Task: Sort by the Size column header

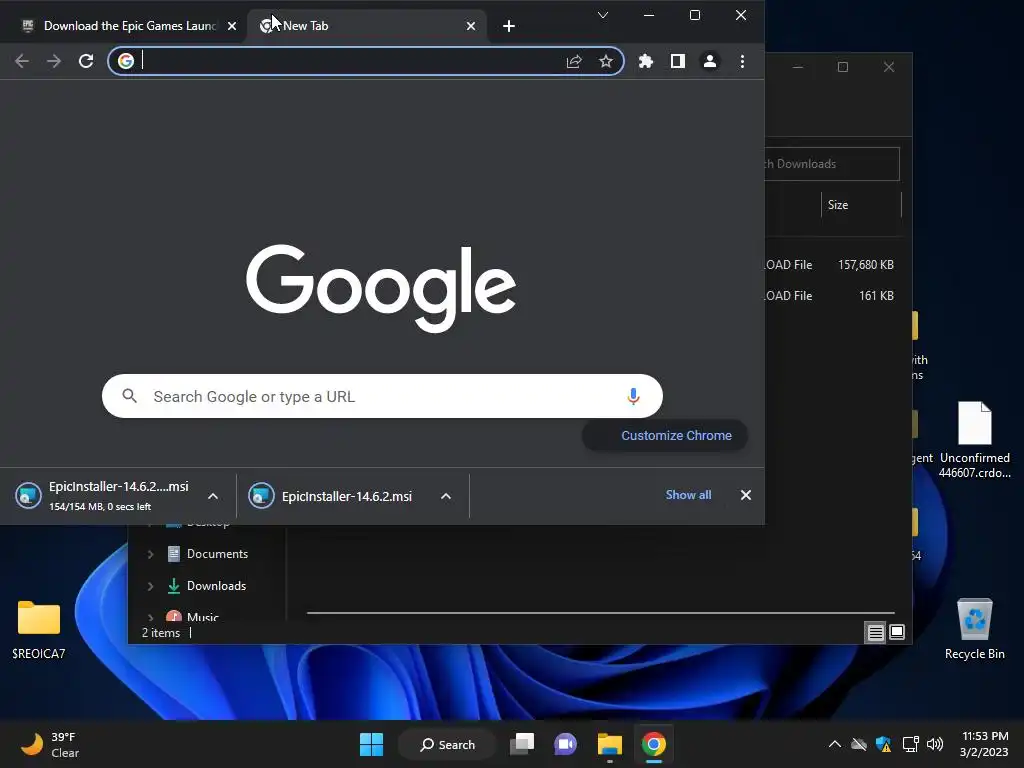Action: [x=861, y=205]
